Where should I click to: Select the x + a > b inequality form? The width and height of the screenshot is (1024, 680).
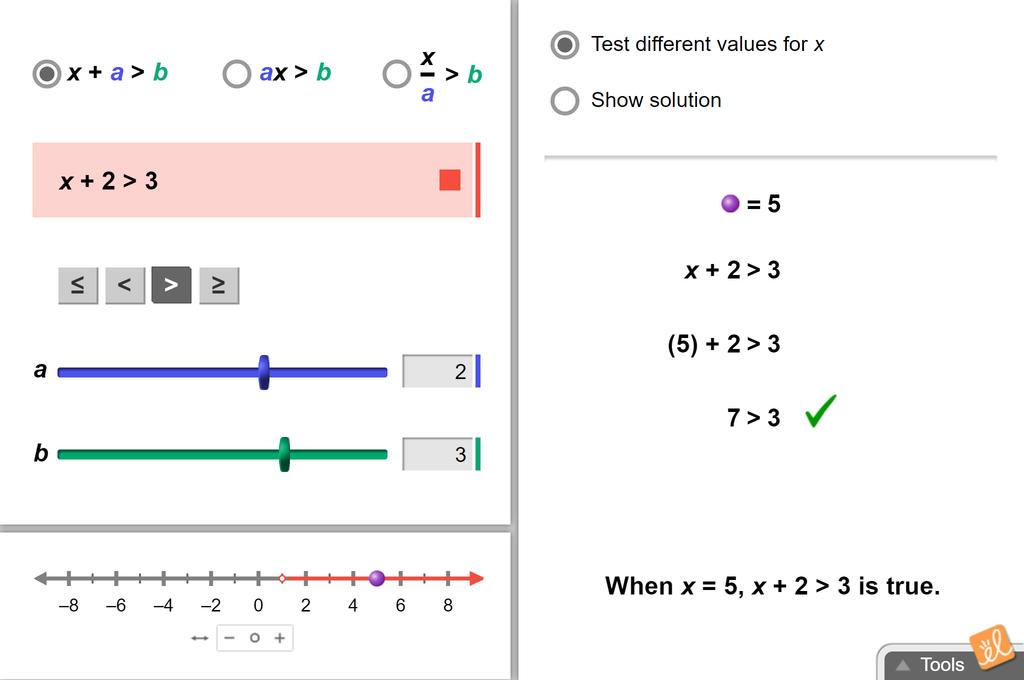click(x=47, y=74)
